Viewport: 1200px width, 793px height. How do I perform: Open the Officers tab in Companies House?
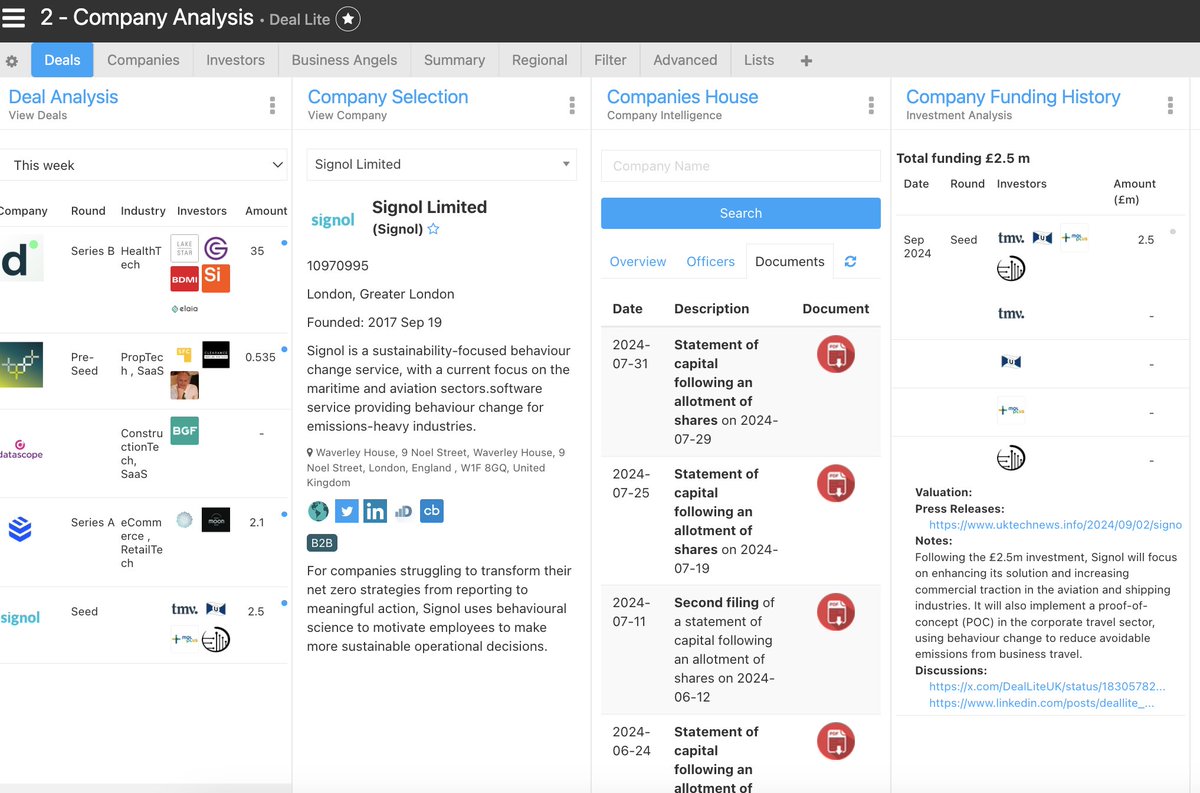711,261
